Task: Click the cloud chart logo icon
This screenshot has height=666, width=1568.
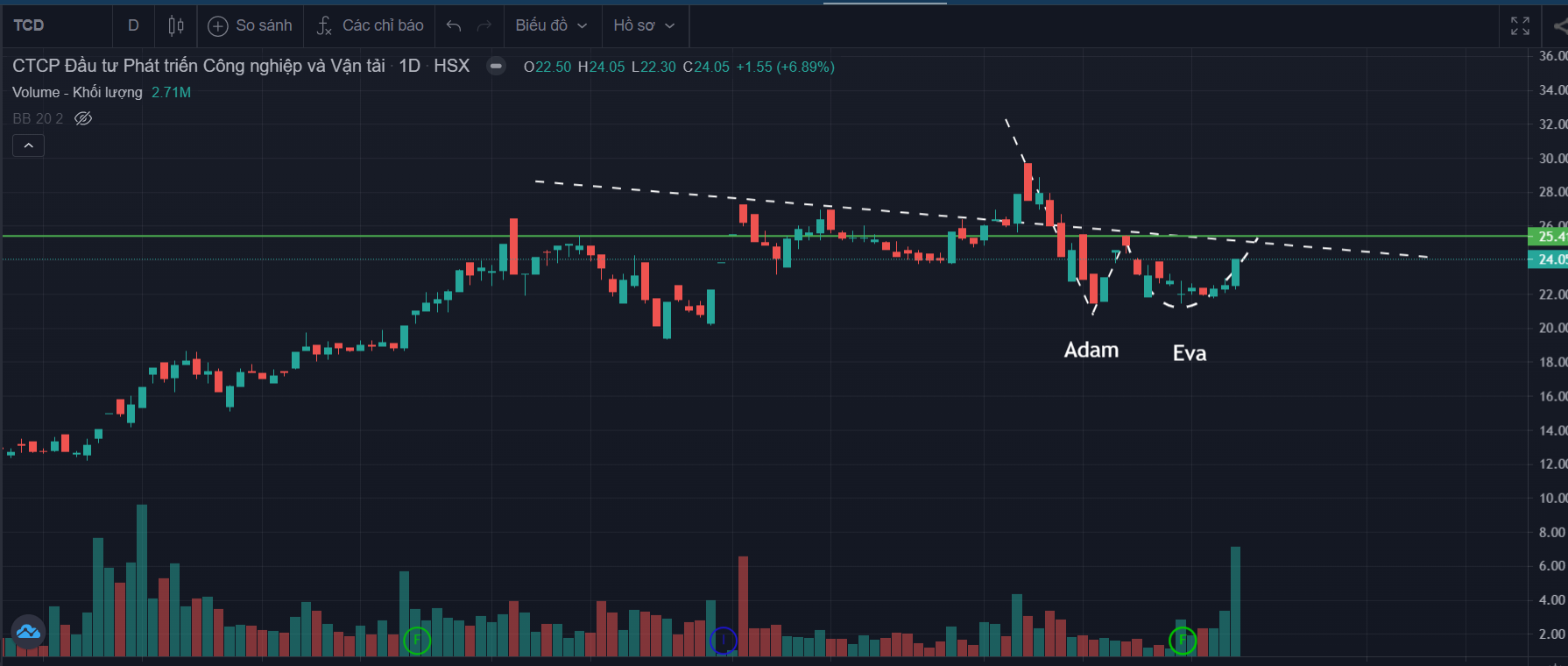Action: pyautogui.click(x=28, y=631)
